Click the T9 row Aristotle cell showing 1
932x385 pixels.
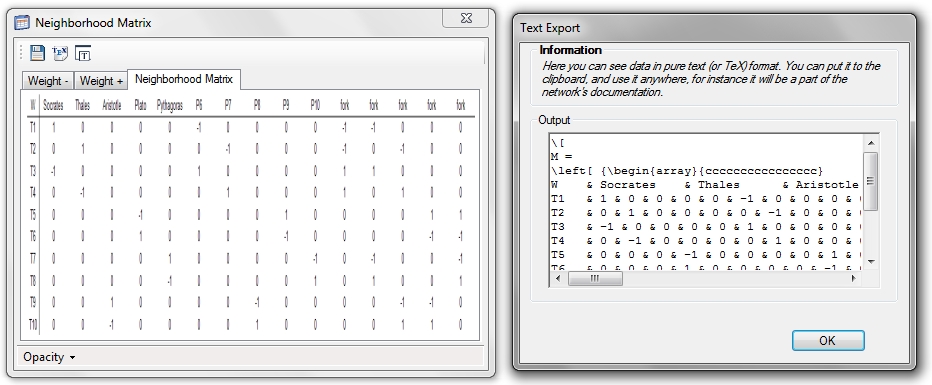click(112, 302)
